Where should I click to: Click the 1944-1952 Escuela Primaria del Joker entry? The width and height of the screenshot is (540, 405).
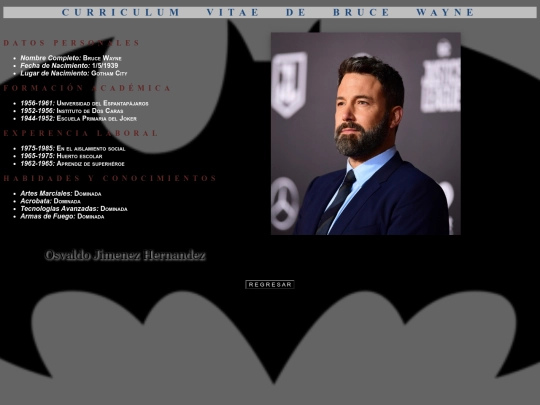pyautogui.click(x=79, y=118)
